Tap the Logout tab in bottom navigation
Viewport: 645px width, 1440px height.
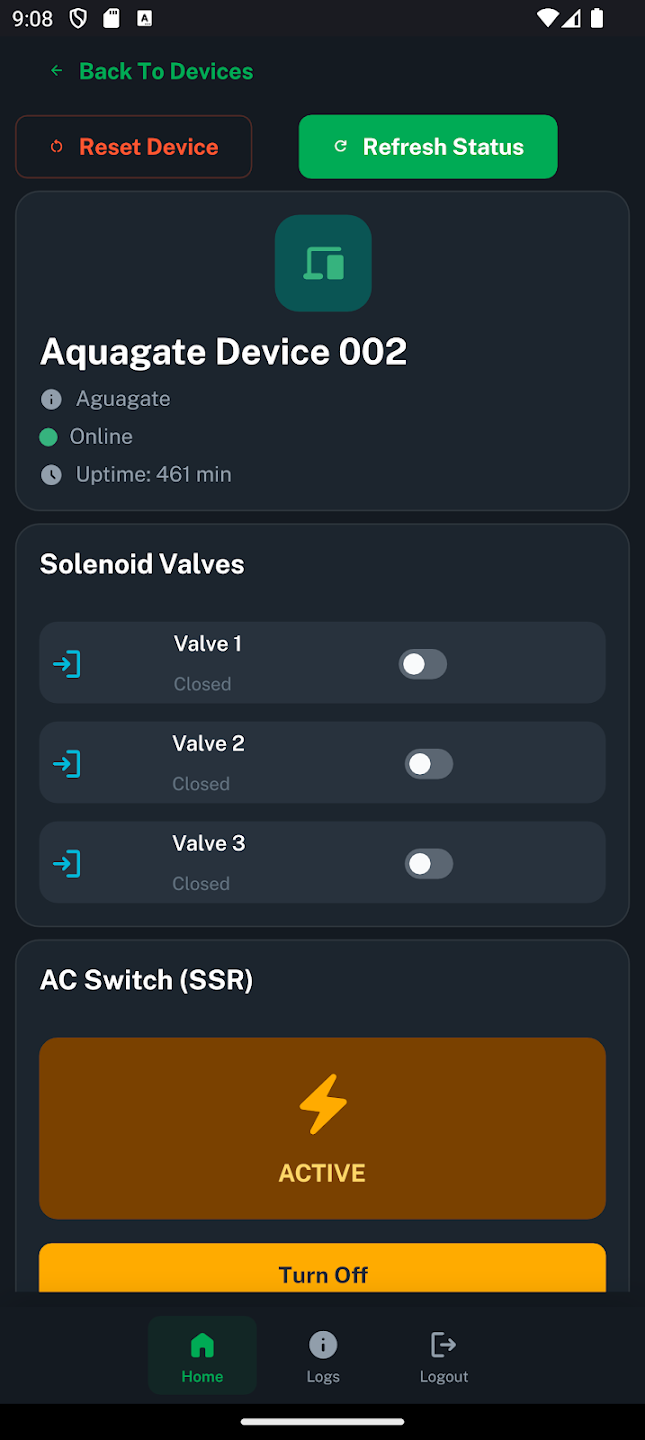tap(443, 1355)
